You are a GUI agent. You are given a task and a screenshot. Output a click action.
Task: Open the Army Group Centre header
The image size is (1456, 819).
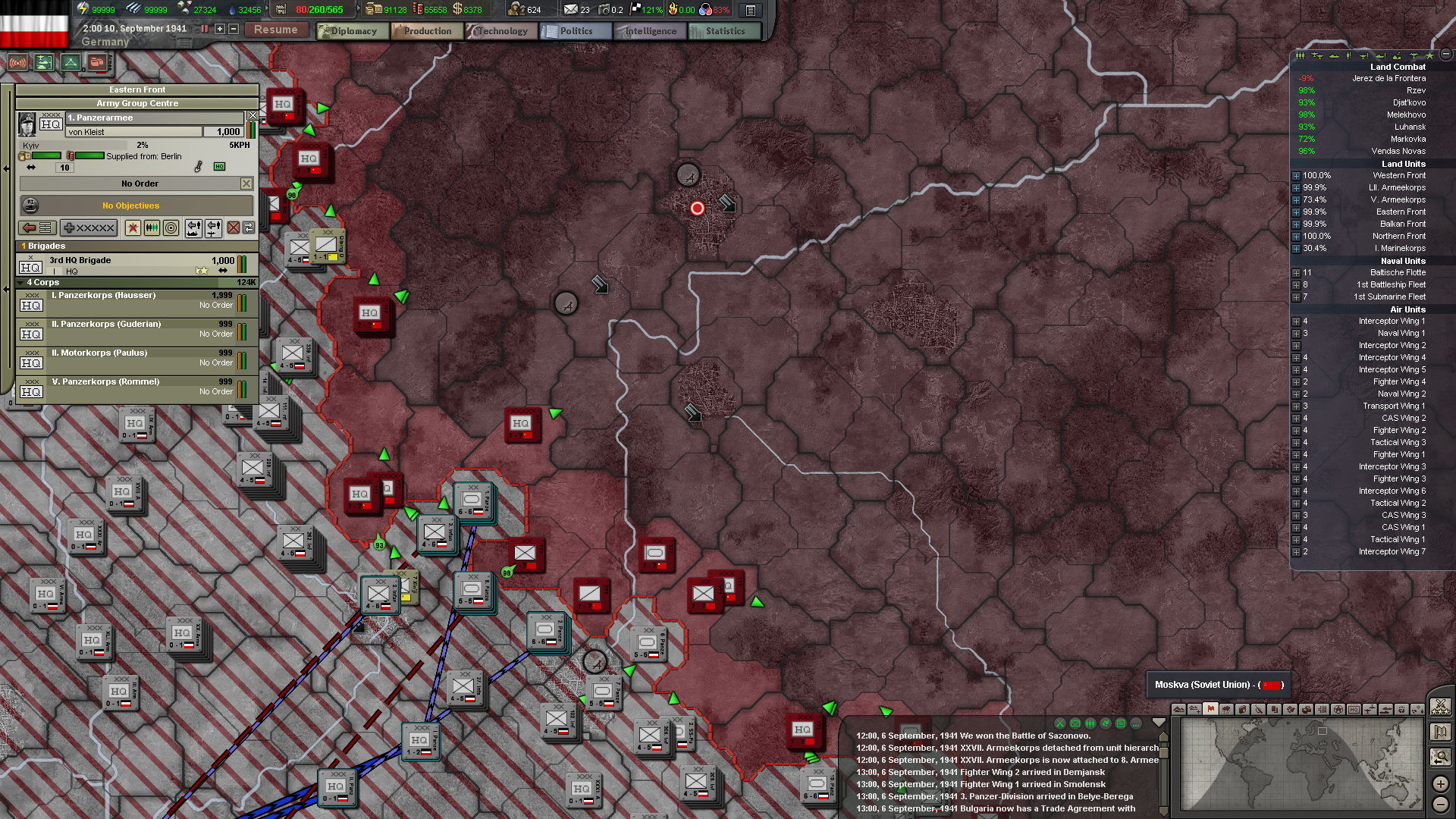[137, 103]
